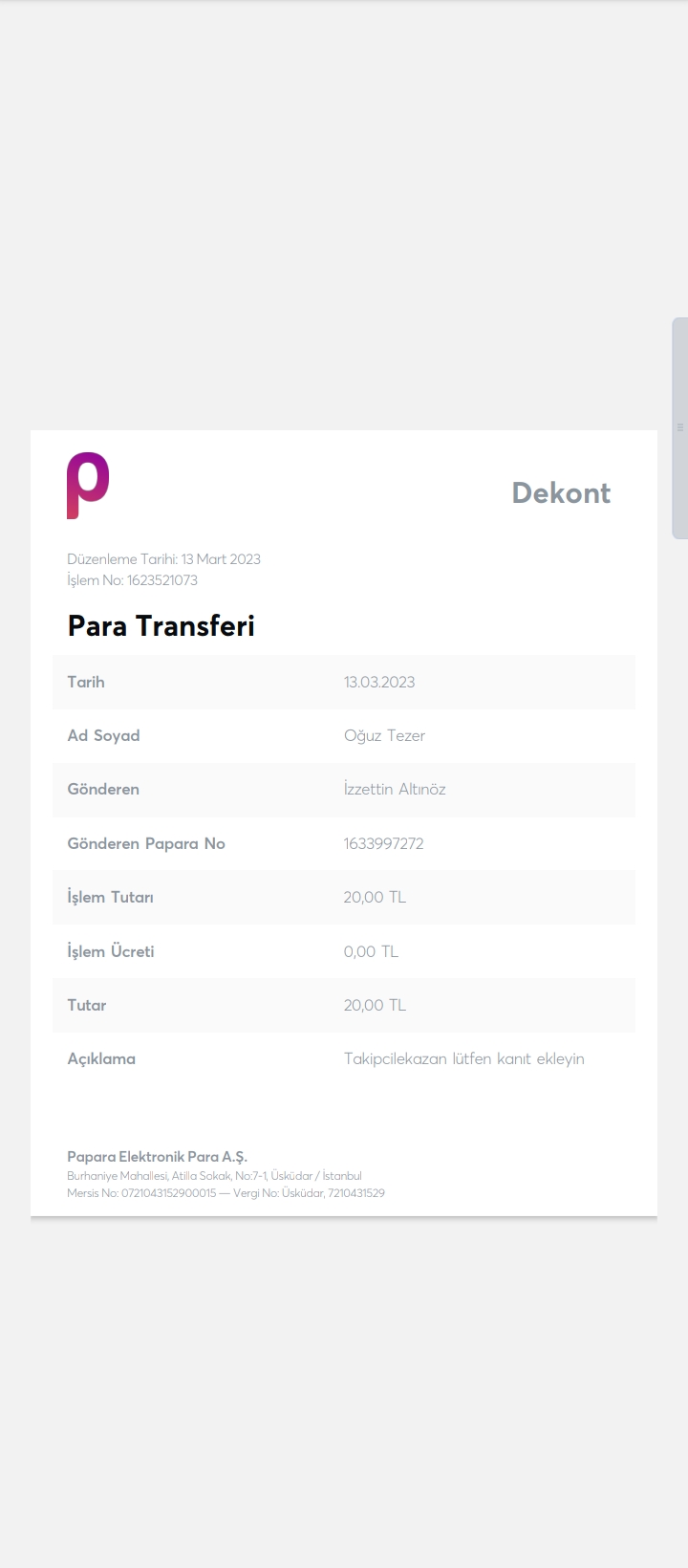Click the Açıklama label
The height and width of the screenshot is (1568, 688).
tap(101, 1058)
